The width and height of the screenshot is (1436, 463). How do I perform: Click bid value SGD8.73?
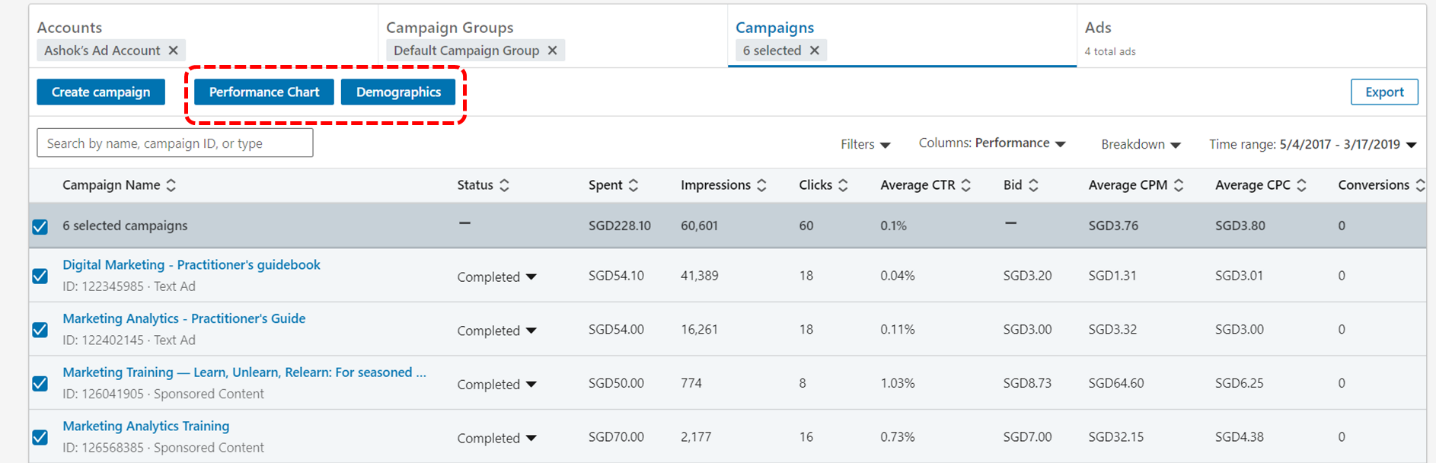1027,383
